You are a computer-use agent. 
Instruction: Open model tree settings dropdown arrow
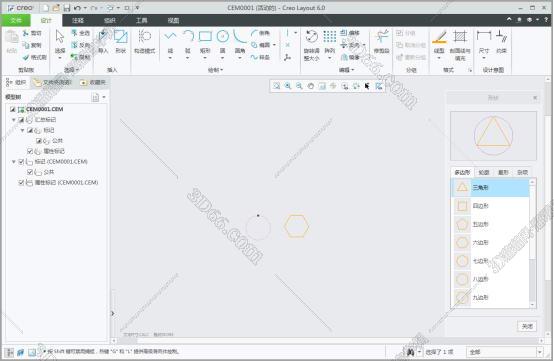coord(104,97)
